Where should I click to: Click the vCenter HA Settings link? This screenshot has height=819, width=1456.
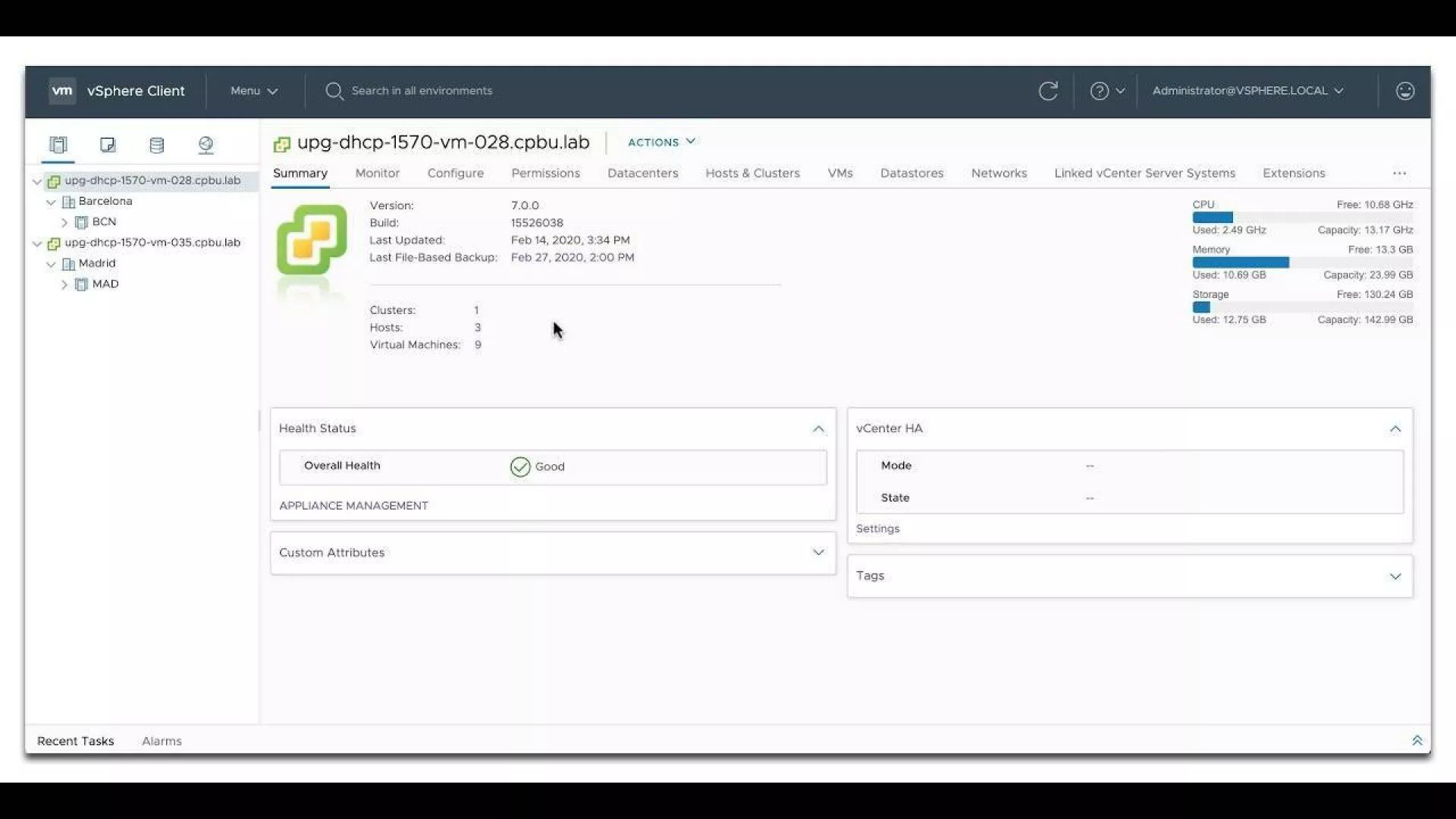coord(877,529)
